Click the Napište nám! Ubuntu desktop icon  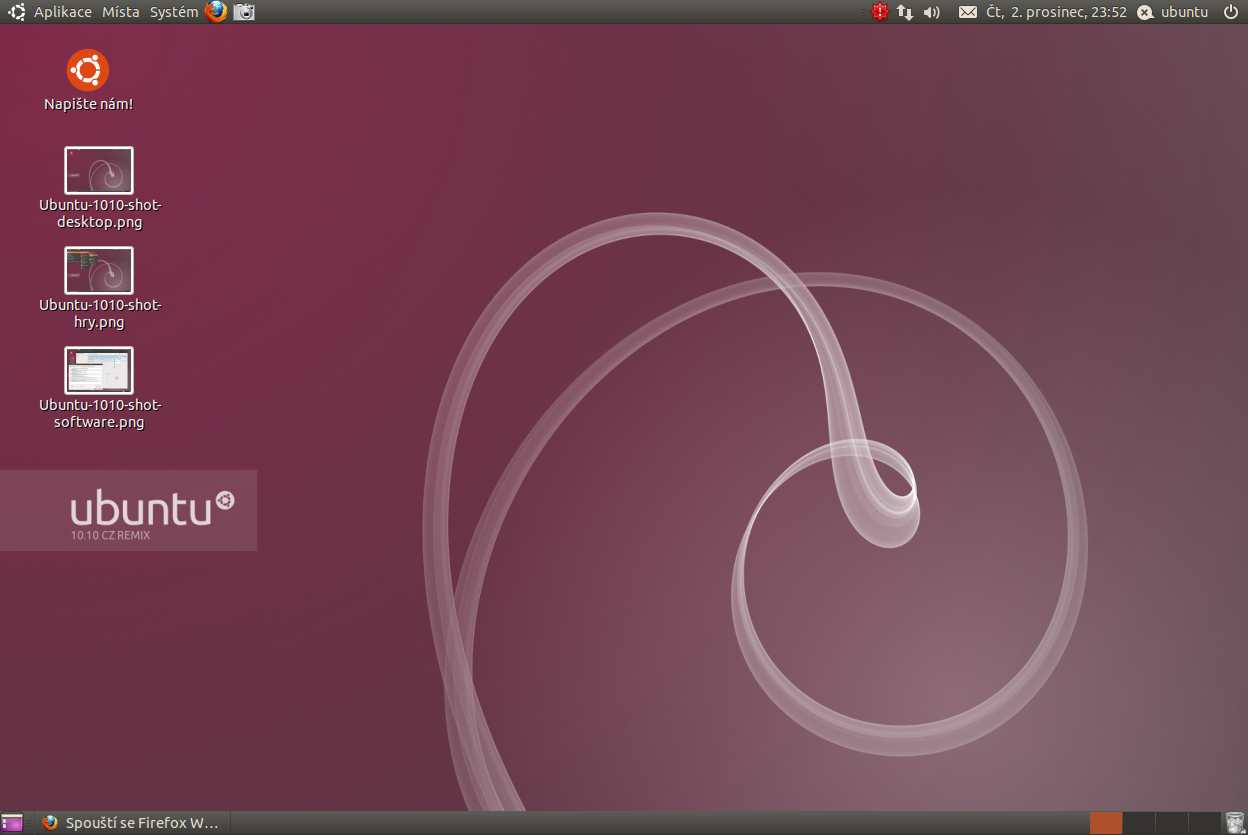(88, 71)
